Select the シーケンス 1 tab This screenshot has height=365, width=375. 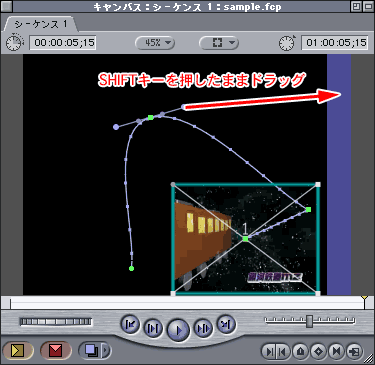pyautogui.click(x=41, y=24)
